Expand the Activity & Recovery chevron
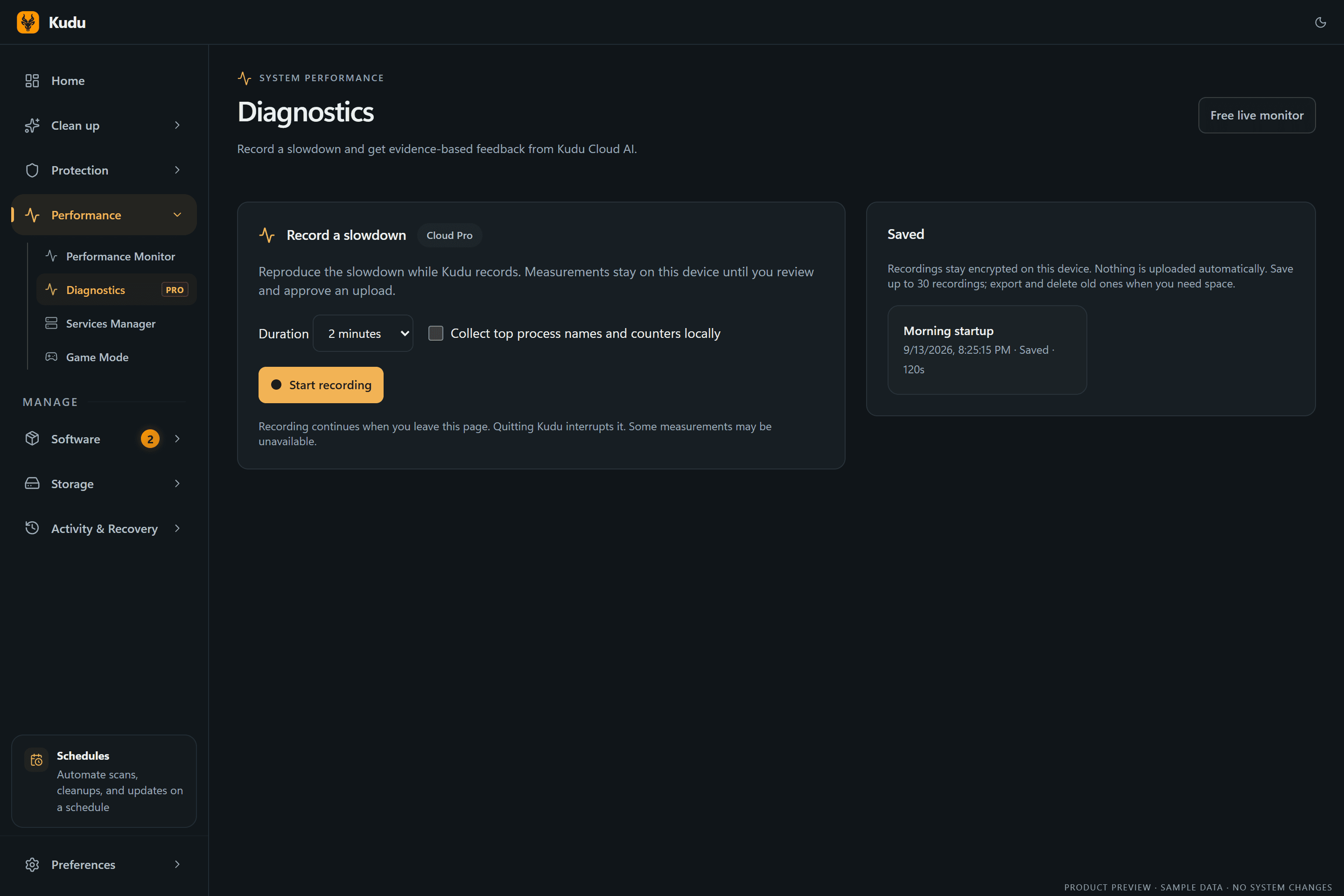Viewport: 1344px width, 896px height. (177, 529)
